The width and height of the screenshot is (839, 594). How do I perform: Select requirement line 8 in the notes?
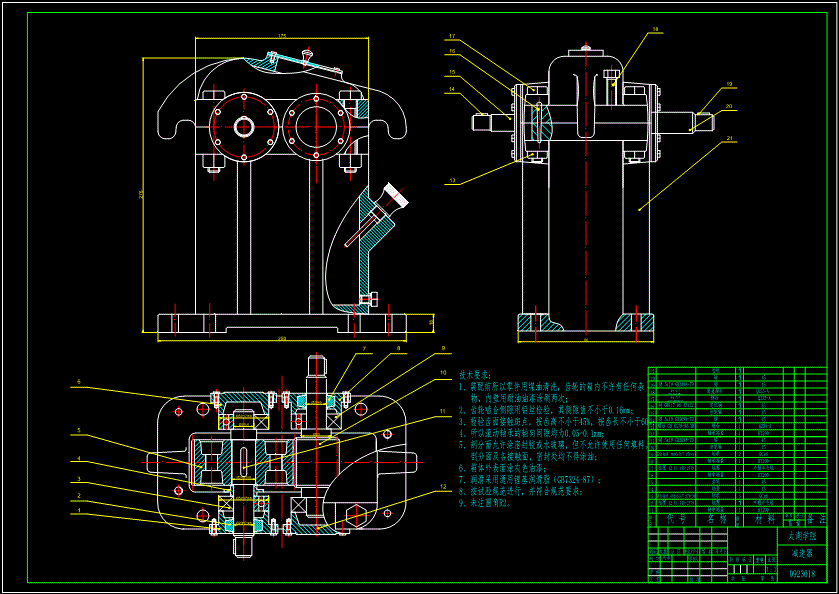521,491
